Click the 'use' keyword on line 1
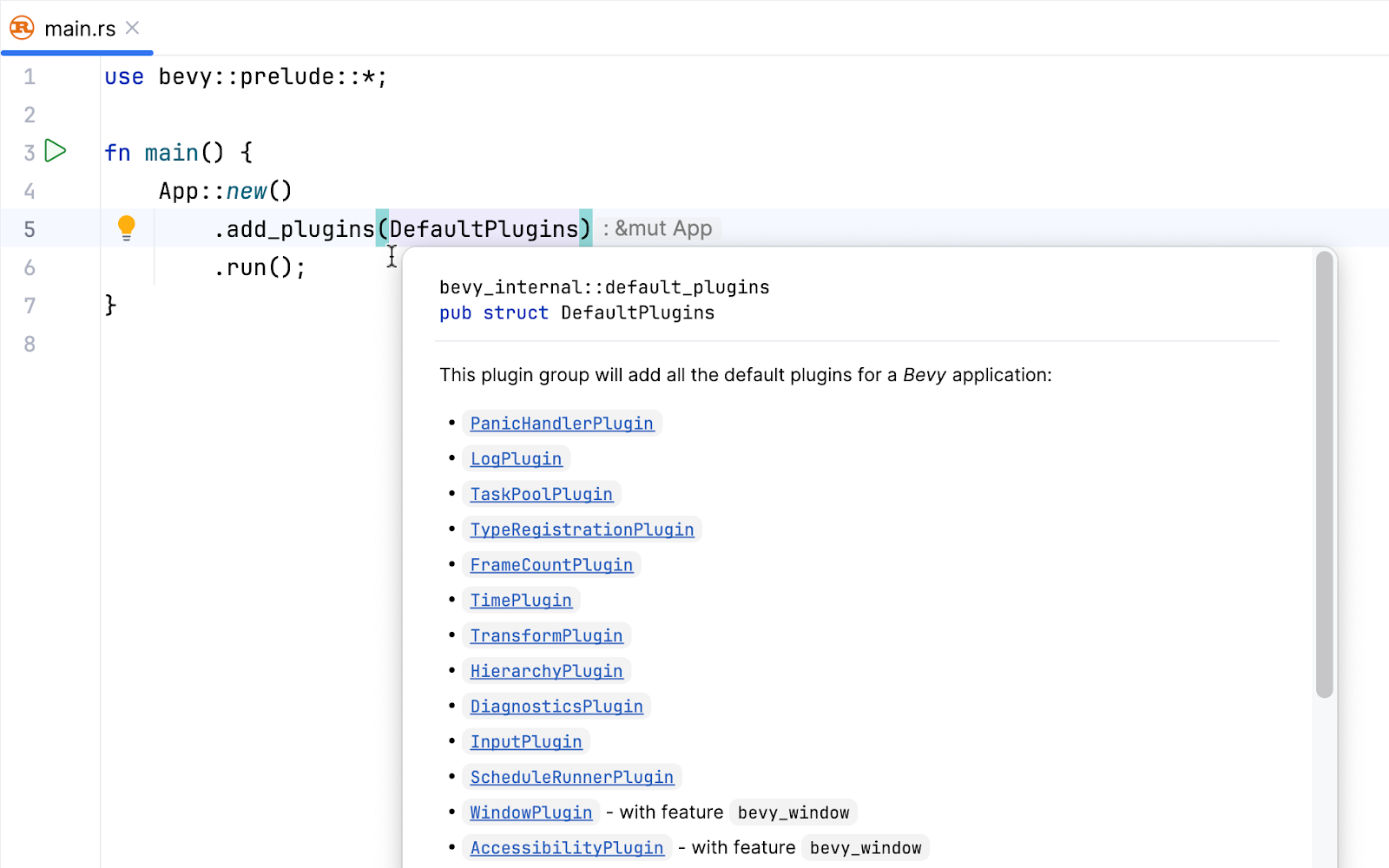Viewport: 1389px width, 868px height. (124, 76)
